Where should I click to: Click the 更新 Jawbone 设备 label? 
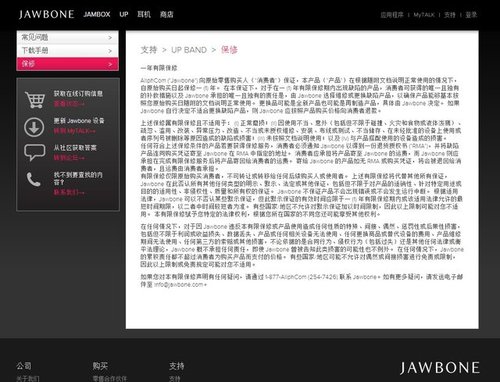79,121
